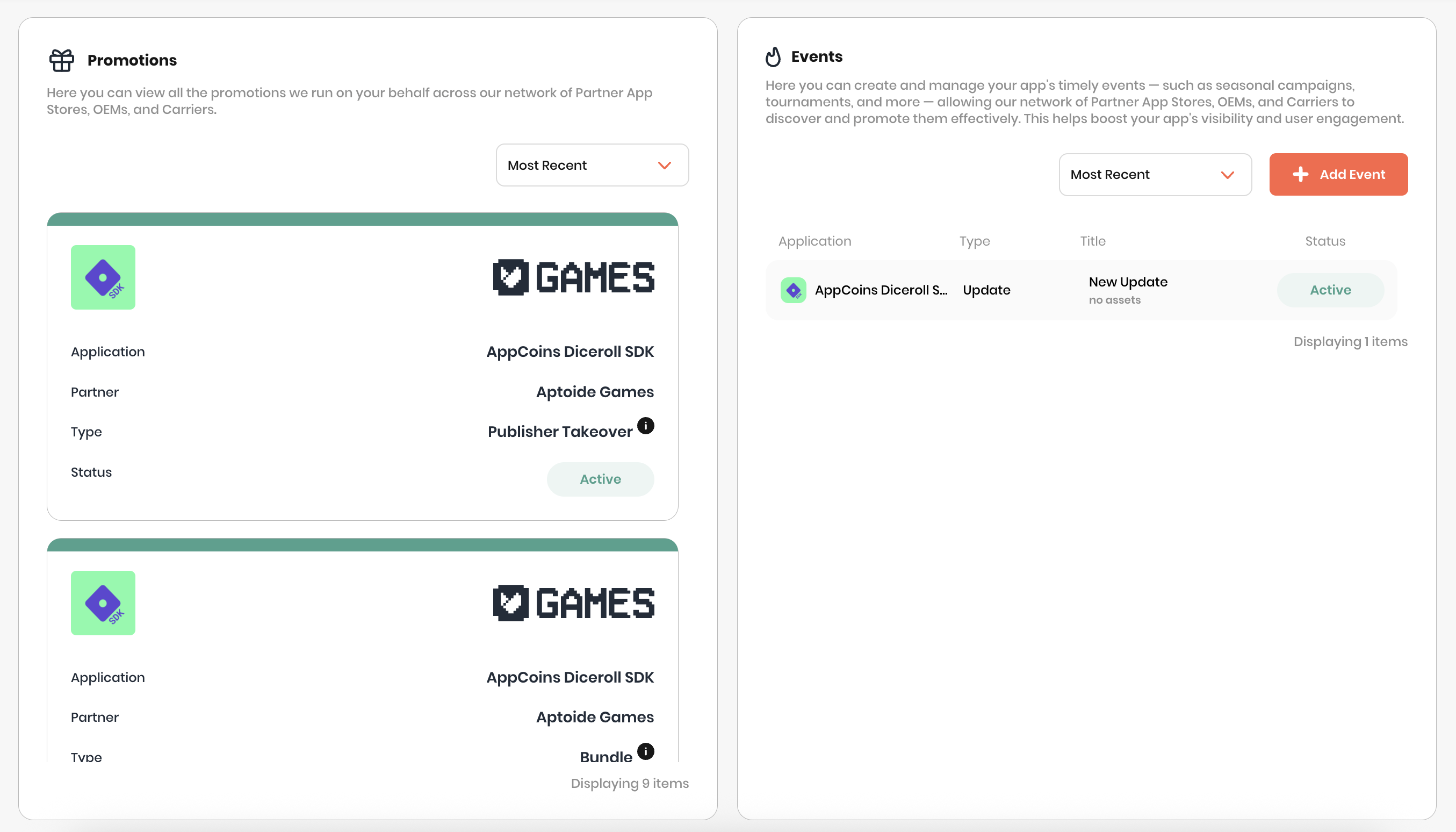Click the Displaying 1 items text
The width and height of the screenshot is (1456, 832).
tap(1350, 342)
